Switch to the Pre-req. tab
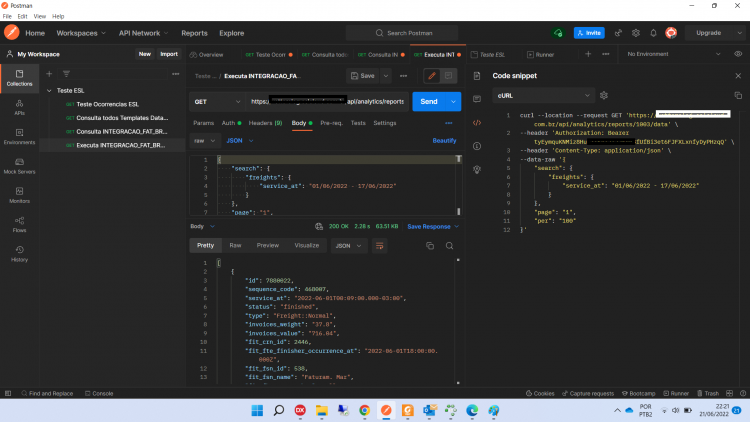 pos(331,123)
